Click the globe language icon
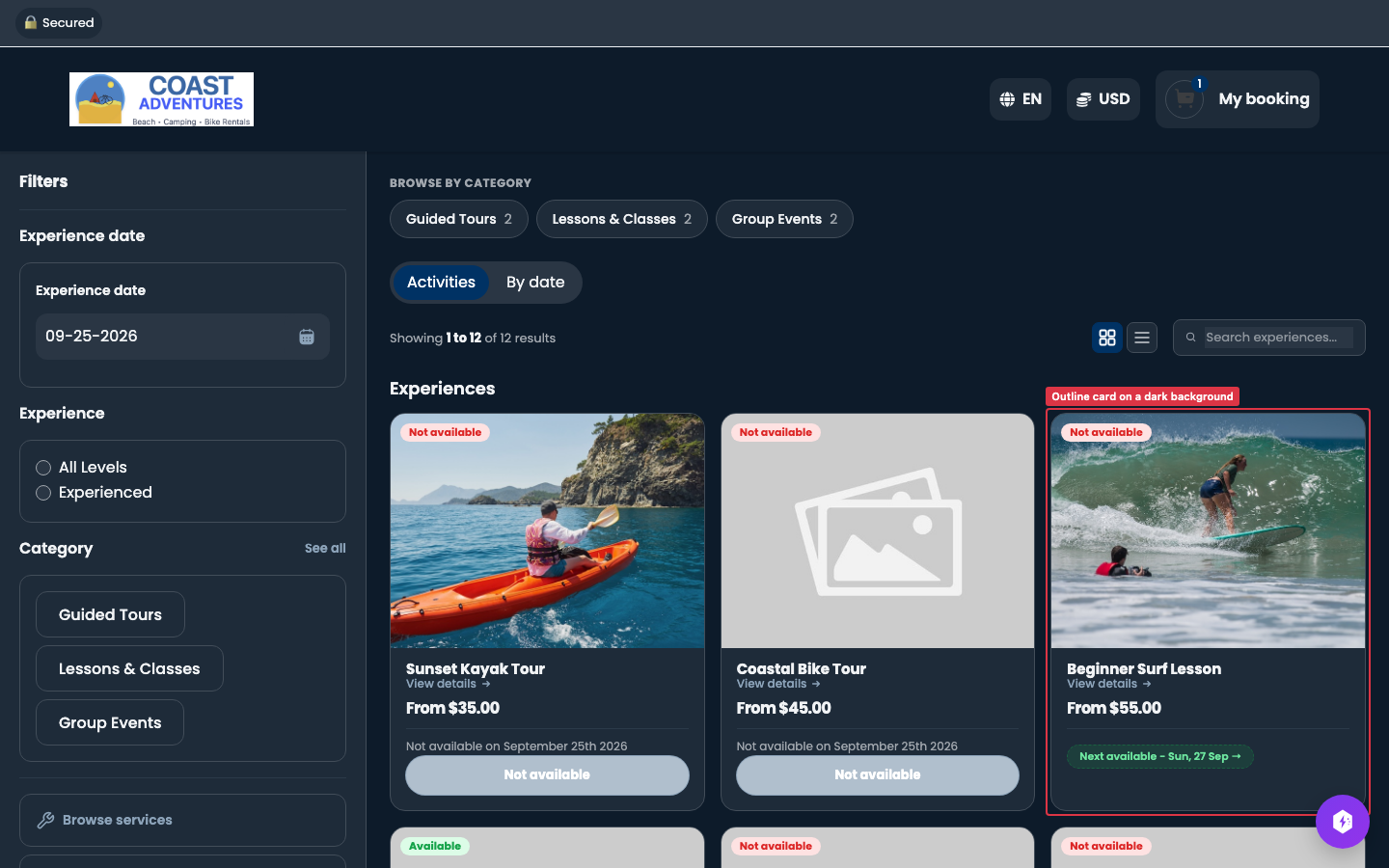 pos(1007,99)
